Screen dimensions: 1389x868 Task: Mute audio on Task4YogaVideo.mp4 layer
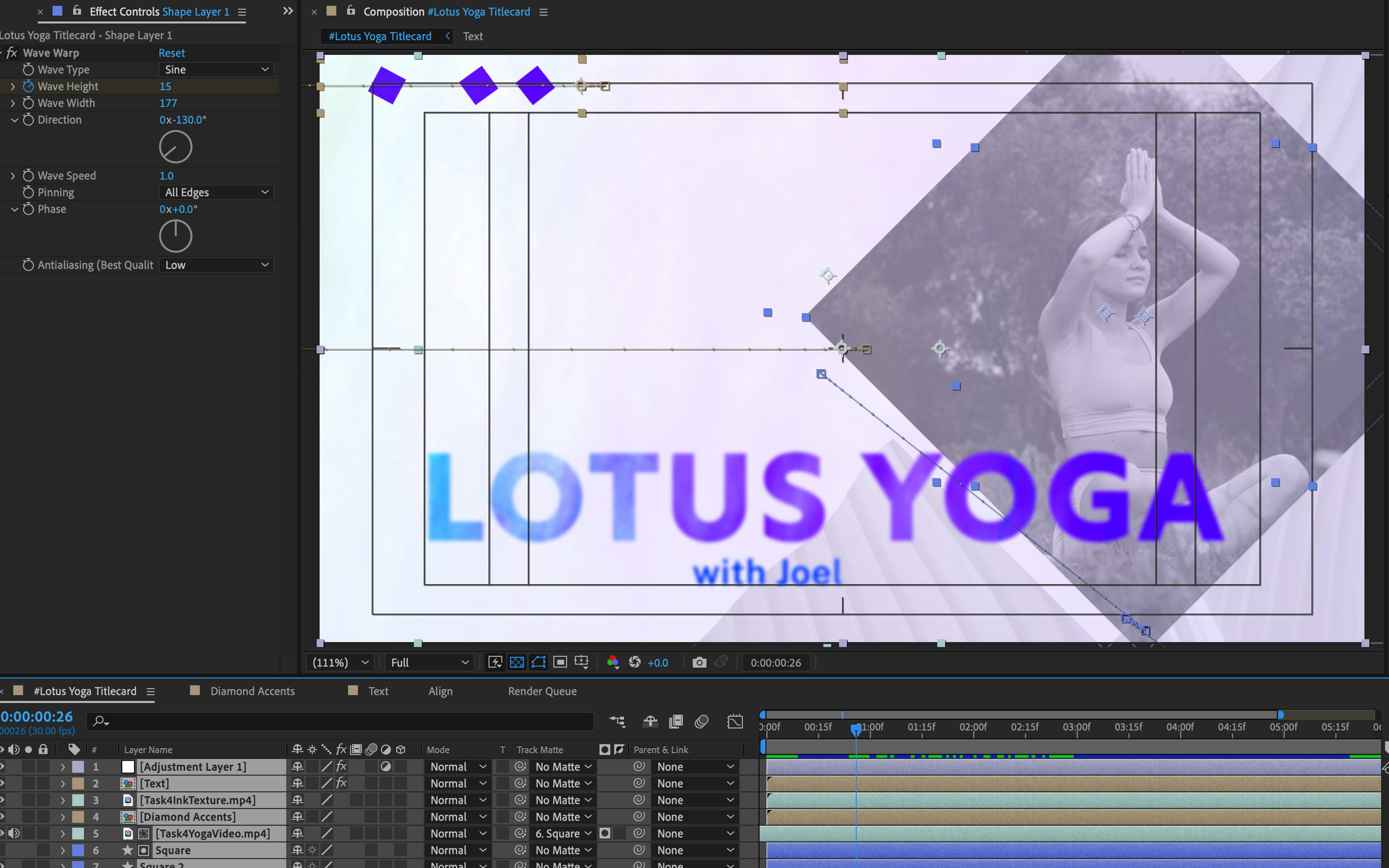click(x=13, y=833)
